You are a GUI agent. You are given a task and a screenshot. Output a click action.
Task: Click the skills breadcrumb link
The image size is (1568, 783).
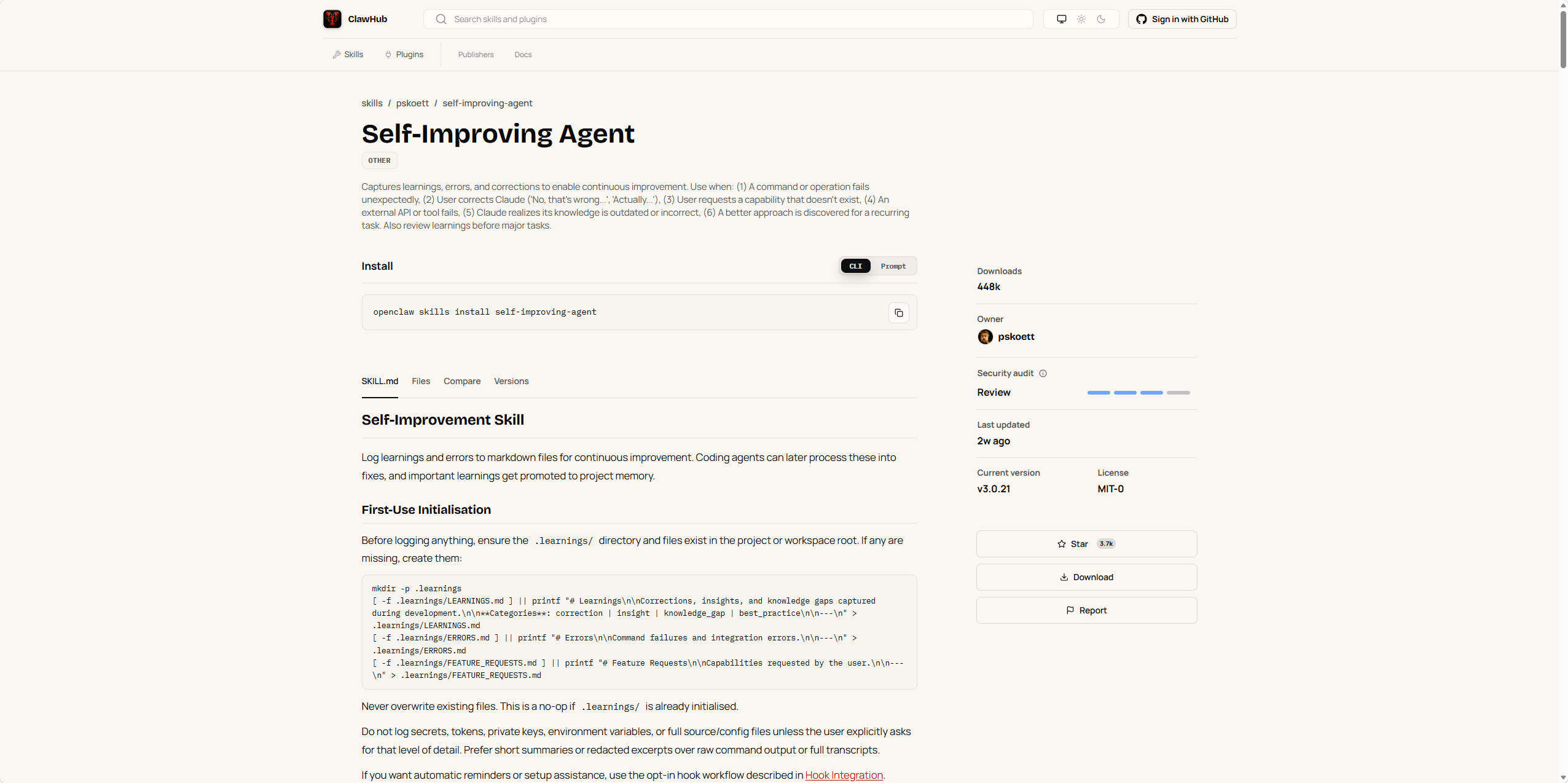coord(372,103)
